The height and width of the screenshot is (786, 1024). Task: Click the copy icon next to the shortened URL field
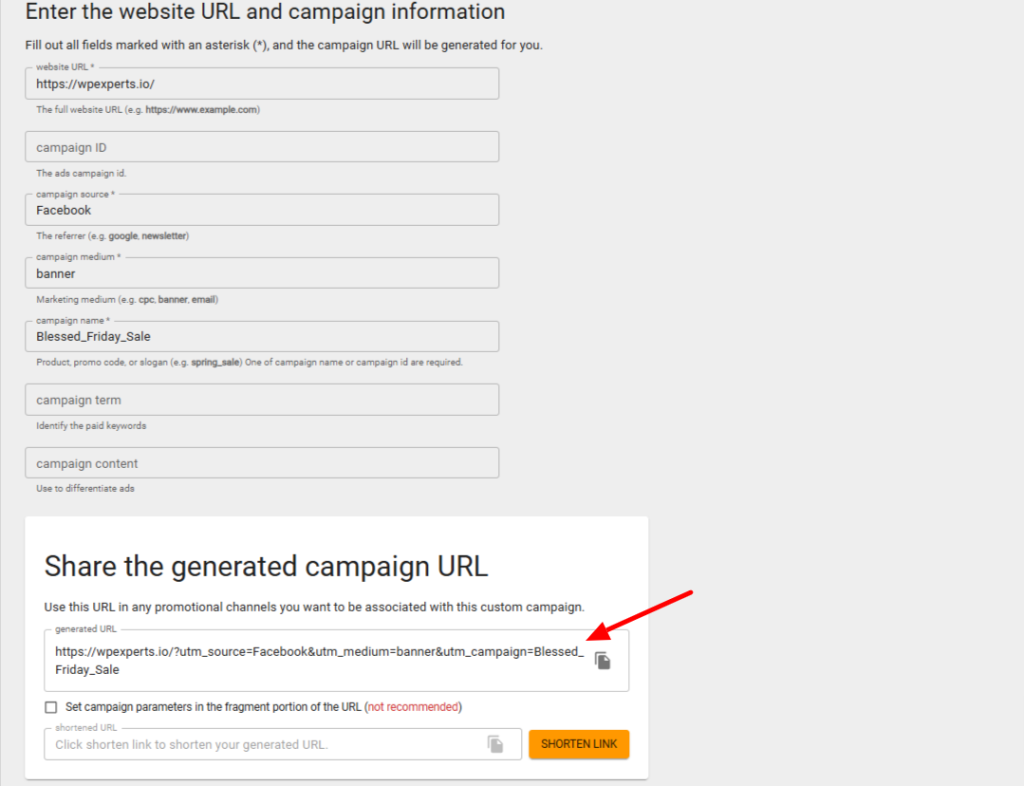[498, 744]
